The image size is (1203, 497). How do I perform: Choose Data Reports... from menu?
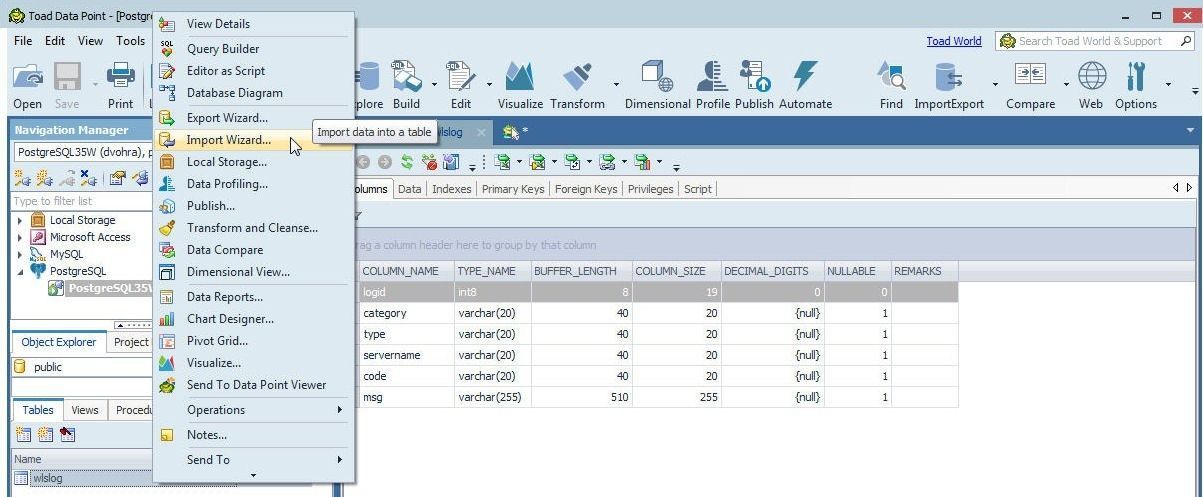pyautogui.click(x=224, y=297)
